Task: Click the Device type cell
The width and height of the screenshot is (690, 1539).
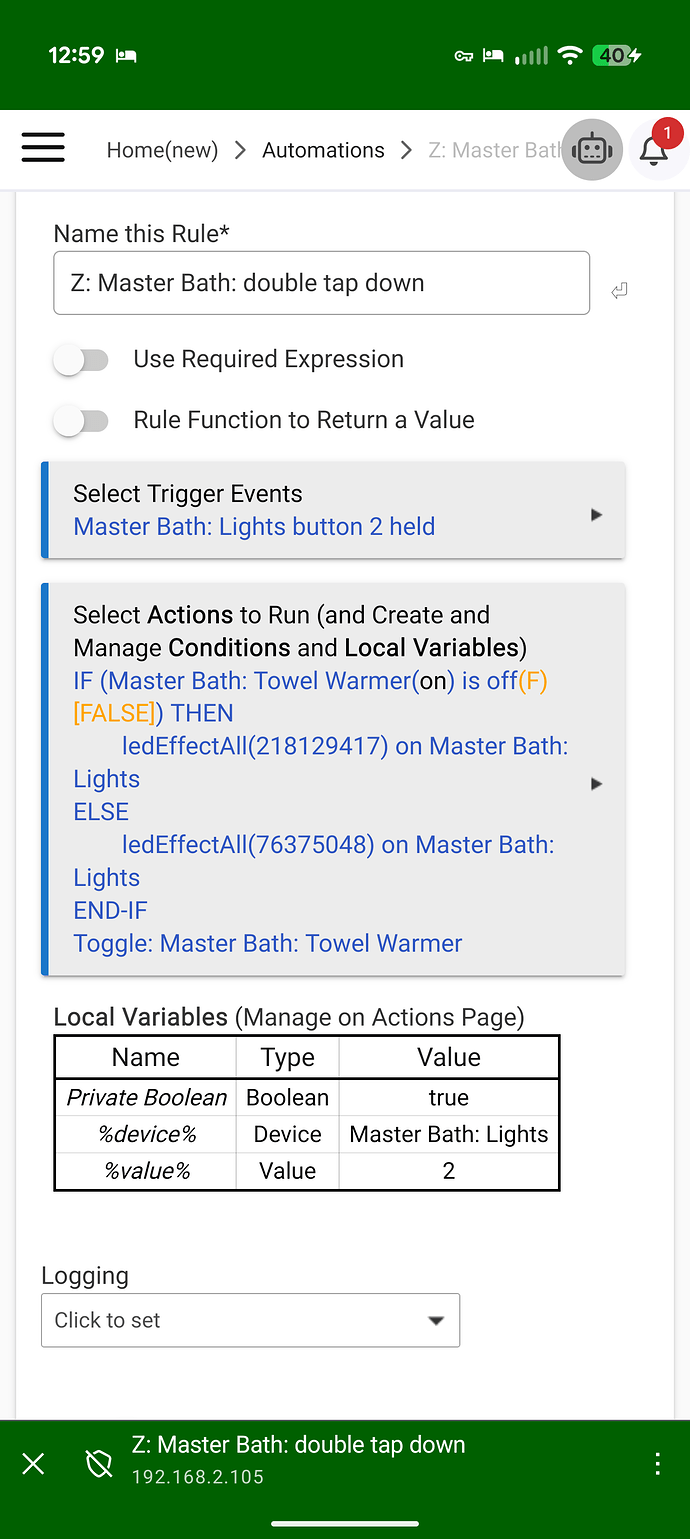Action: tap(288, 1135)
